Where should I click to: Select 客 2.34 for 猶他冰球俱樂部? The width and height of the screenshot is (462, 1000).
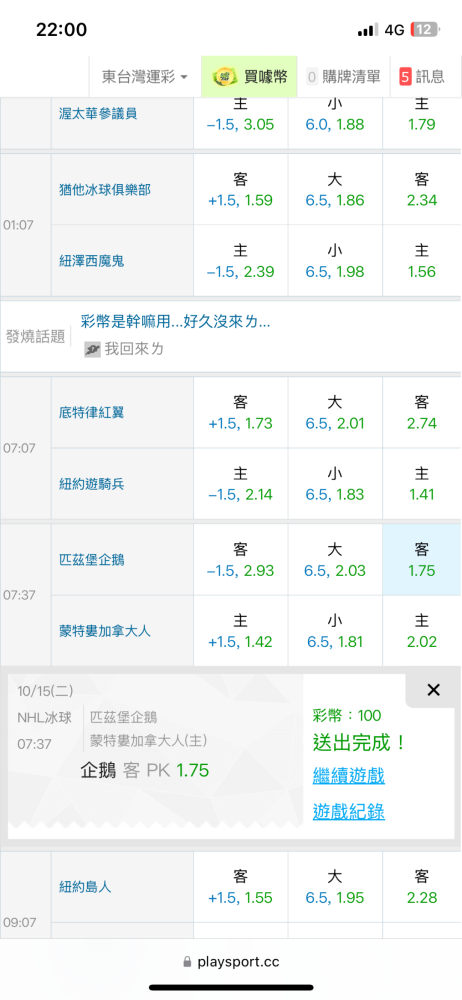coord(421,190)
